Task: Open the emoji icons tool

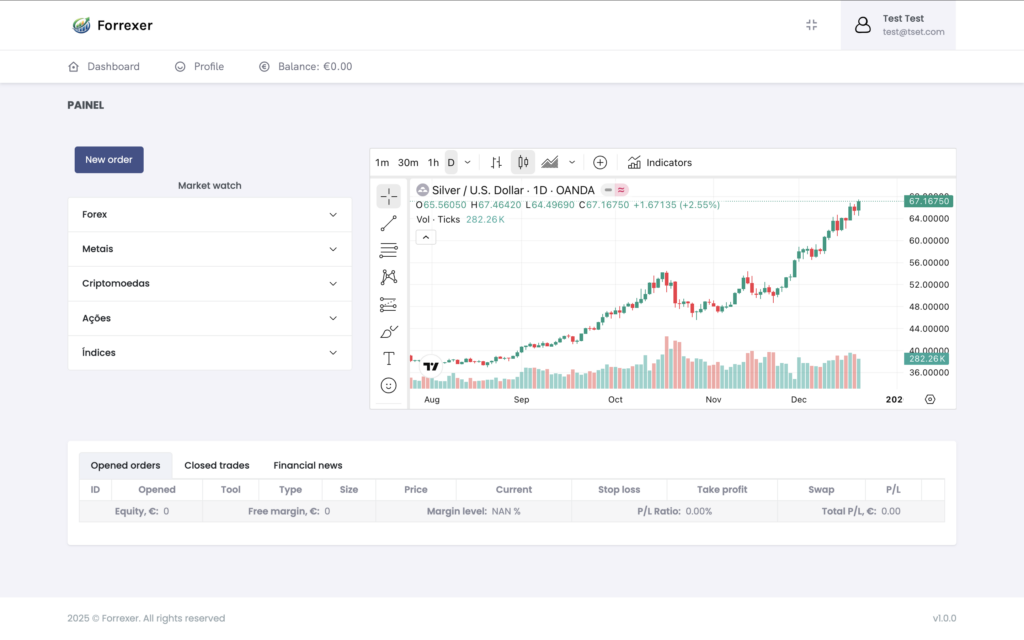Action: pyautogui.click(x=388, y=385)
